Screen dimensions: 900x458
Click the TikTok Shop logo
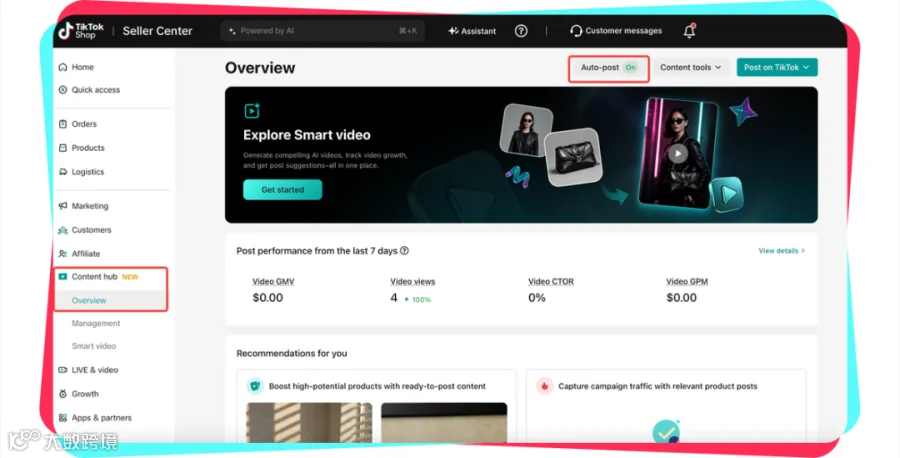point(81,31)
